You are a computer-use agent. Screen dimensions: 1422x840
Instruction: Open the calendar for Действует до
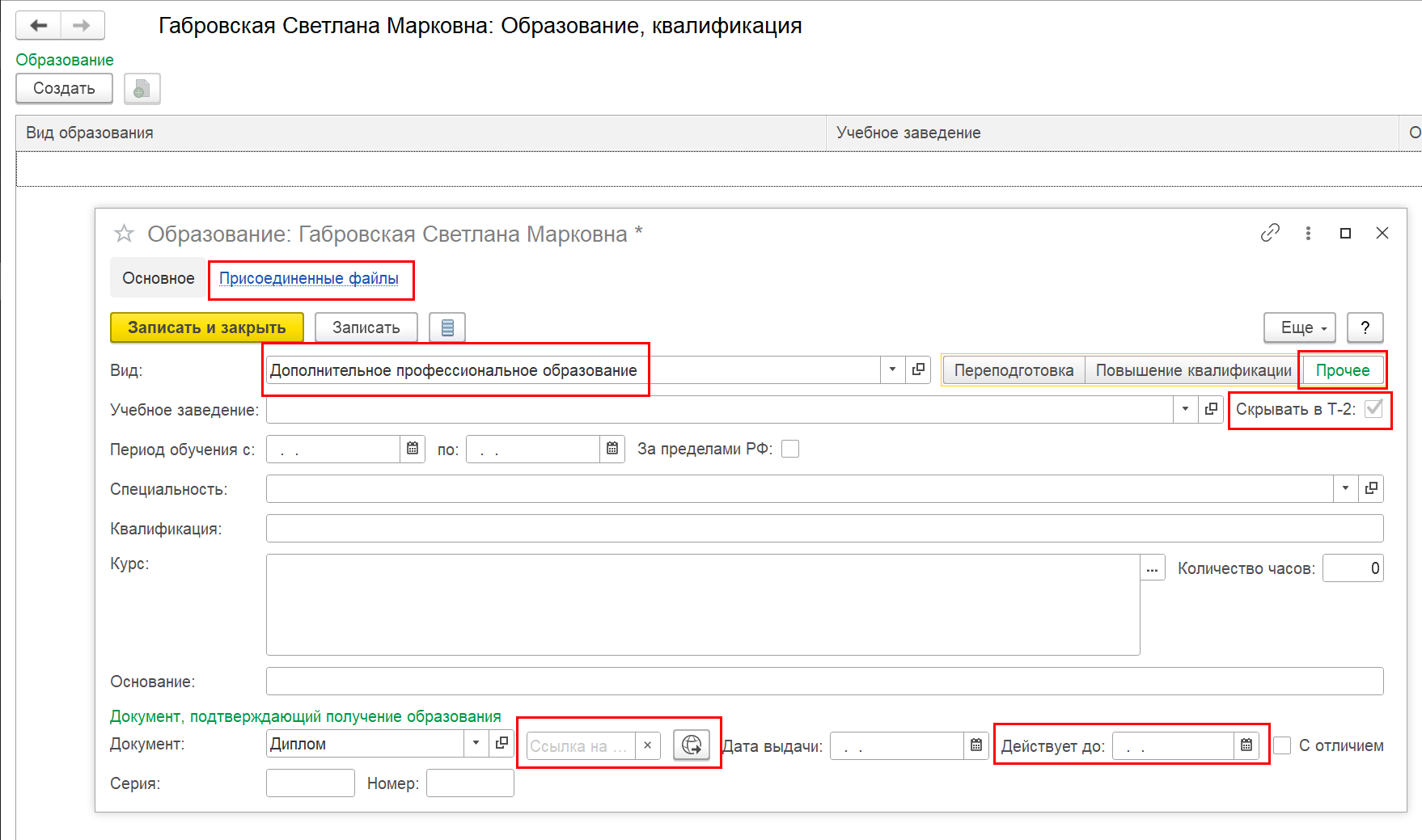[x=1246, y=745]
